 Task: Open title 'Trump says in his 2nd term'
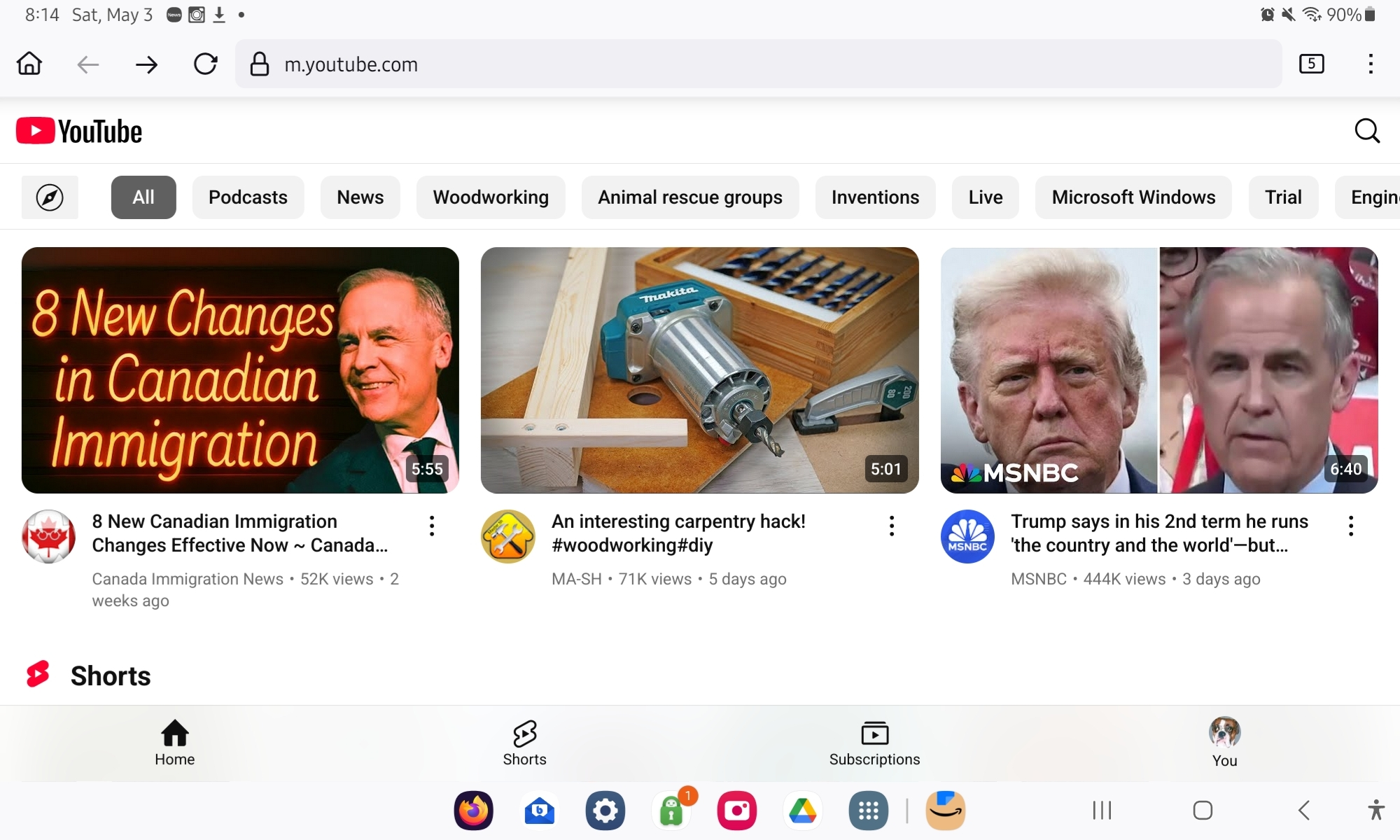[x=1159, y=533]
